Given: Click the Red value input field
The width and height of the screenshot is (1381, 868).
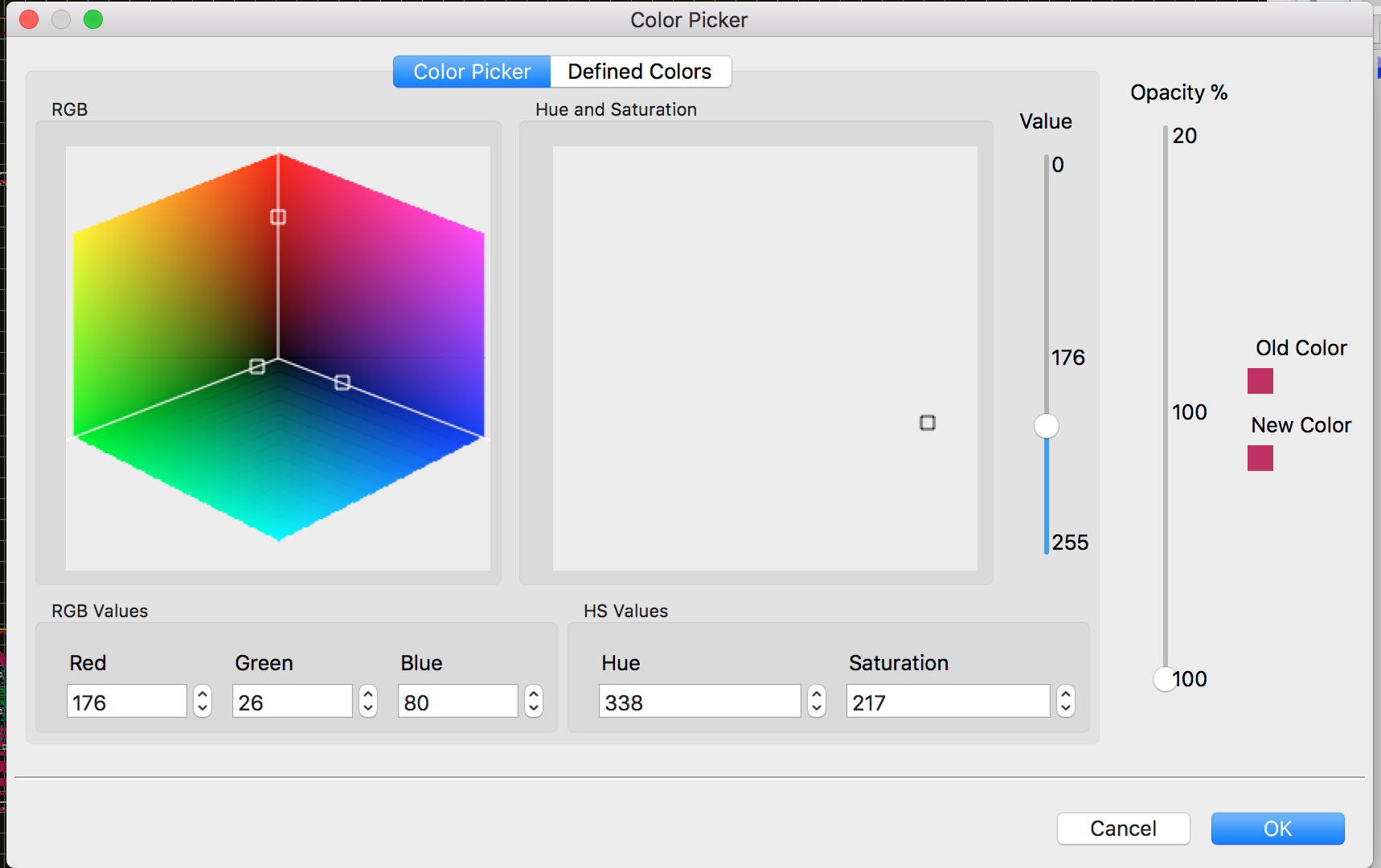Looking at the screenshot, I should (x=126, y=702).
